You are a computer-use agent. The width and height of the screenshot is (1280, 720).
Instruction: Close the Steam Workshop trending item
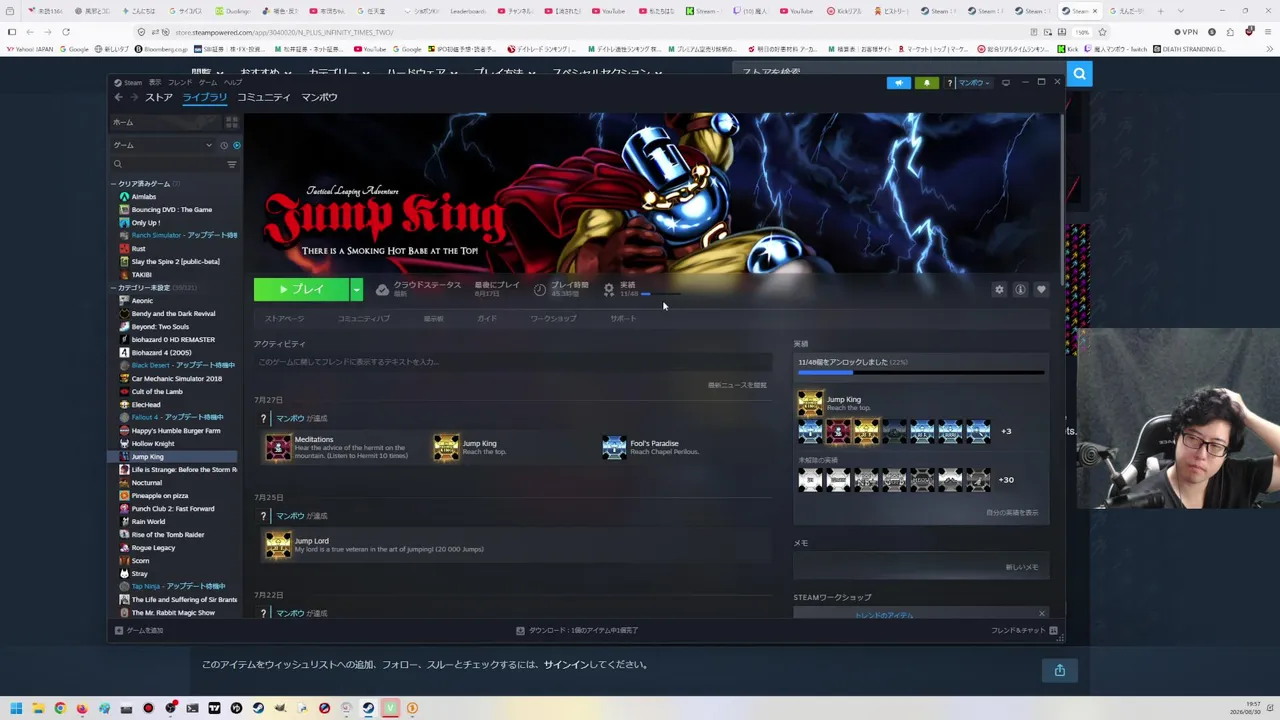coord(1042,614)
